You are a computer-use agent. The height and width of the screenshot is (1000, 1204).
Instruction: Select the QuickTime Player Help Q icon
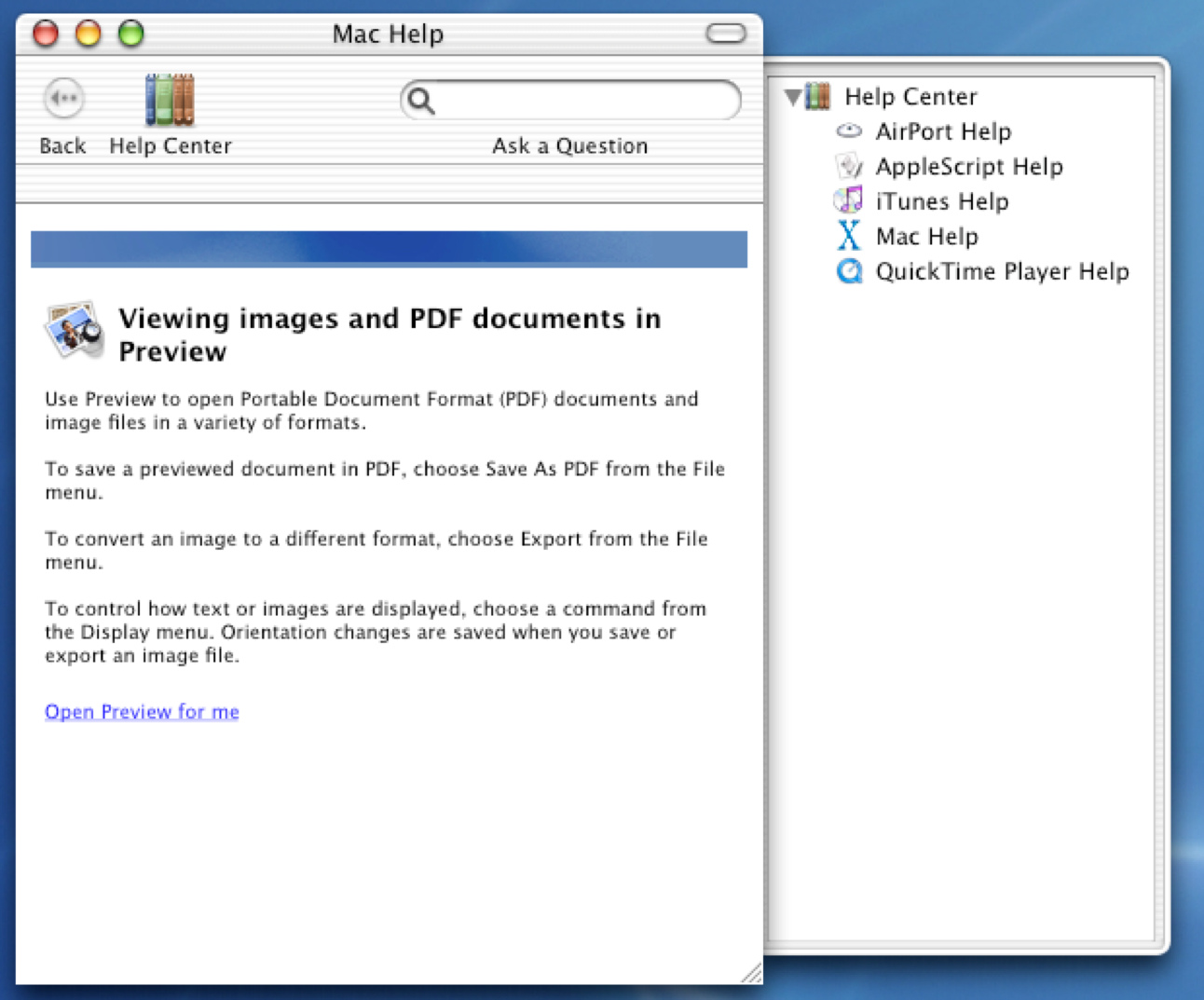tap(849, 271)
